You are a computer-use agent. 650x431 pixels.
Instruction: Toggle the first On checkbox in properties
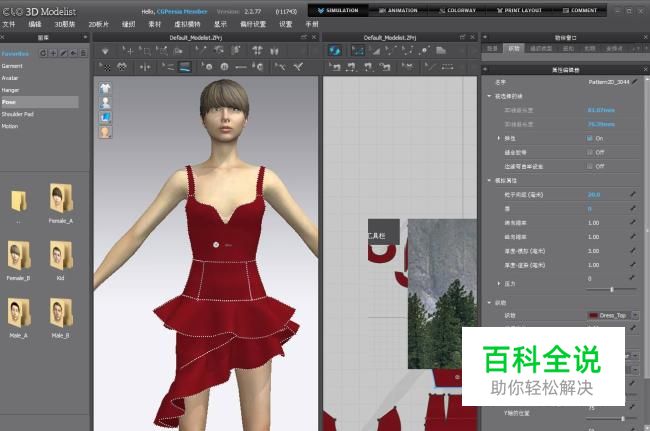point(590,138)
